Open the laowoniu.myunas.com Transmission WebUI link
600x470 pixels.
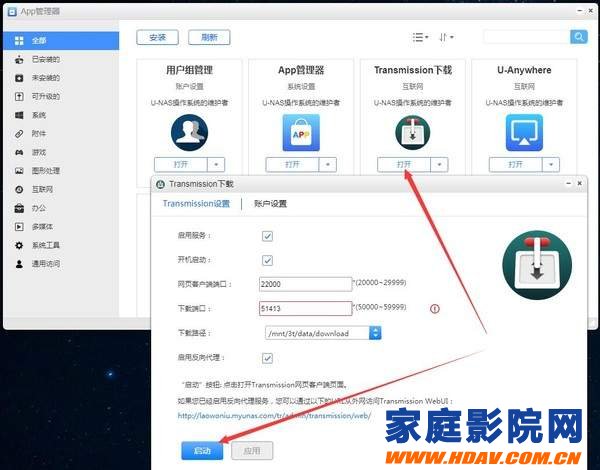[x=274, y=416]
